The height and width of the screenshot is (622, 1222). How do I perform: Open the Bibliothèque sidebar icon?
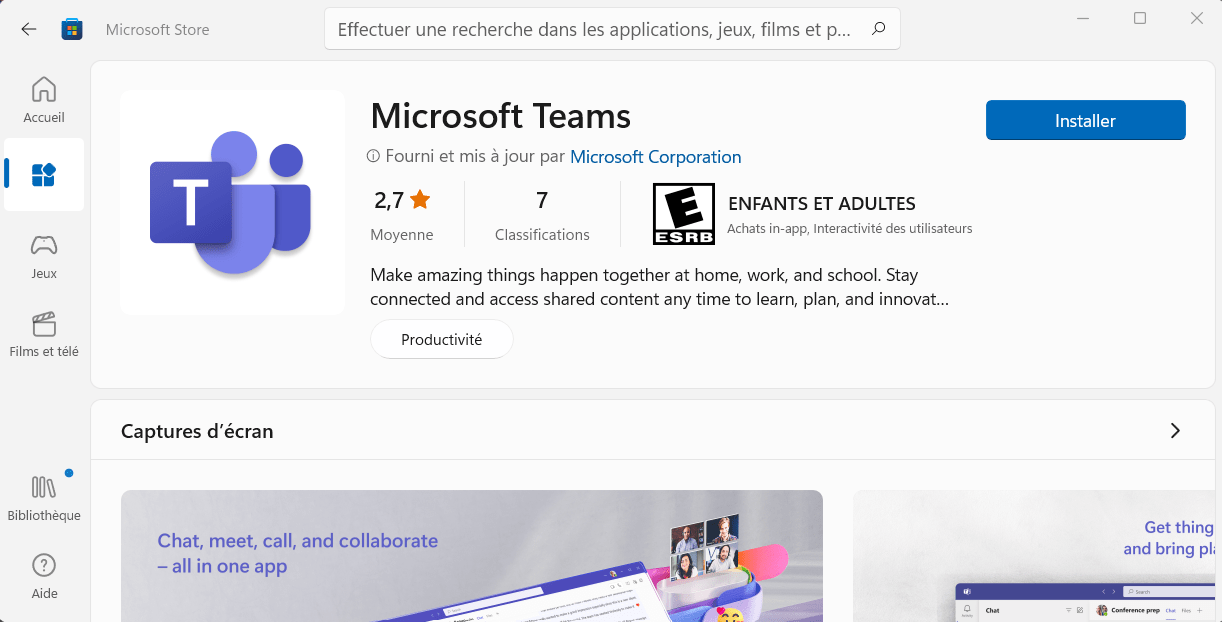point(43,487)
